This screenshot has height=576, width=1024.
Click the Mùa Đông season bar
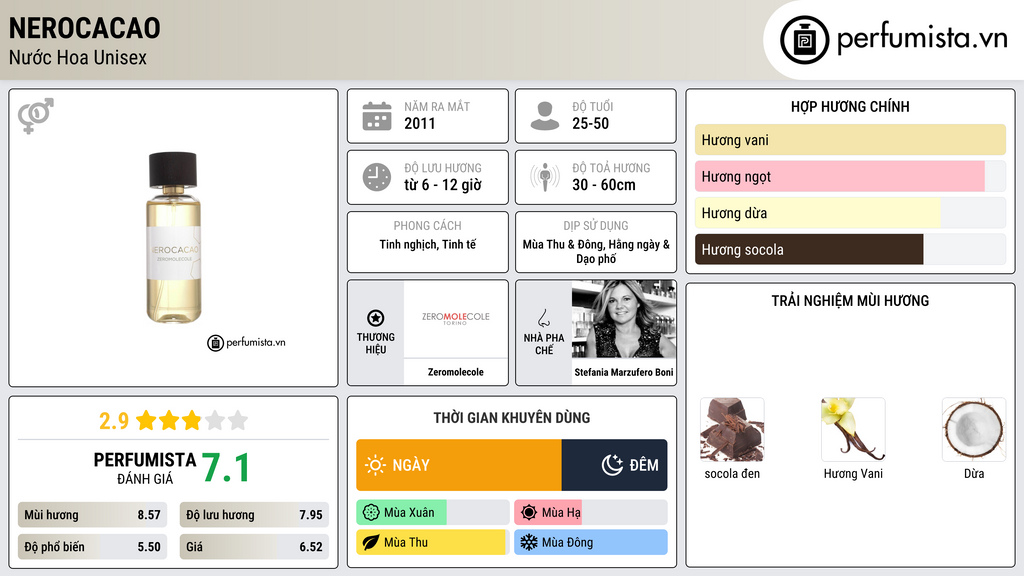[x=590, y=542]
